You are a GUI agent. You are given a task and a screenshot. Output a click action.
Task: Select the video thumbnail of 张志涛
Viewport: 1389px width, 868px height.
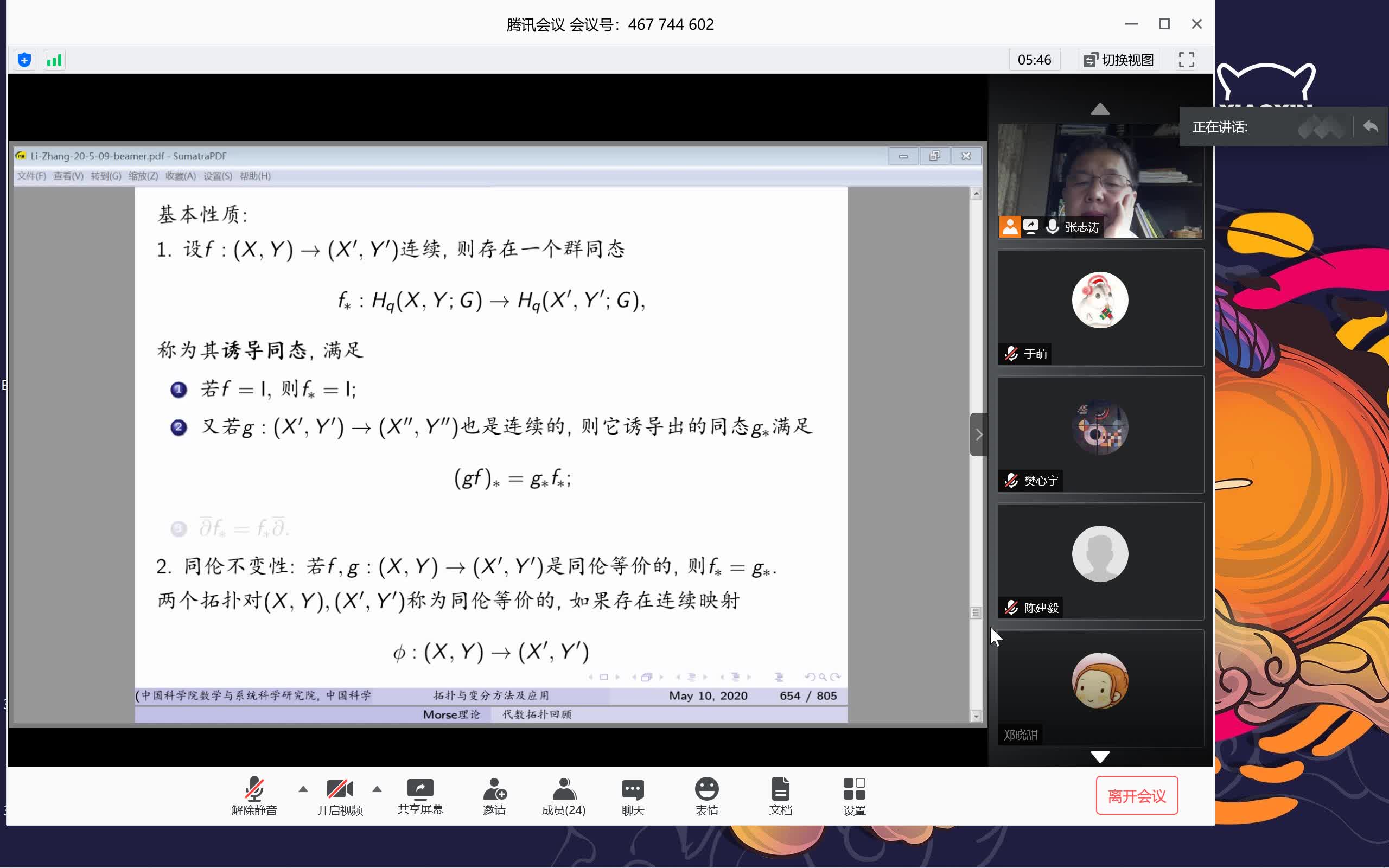click(1100, 181)
